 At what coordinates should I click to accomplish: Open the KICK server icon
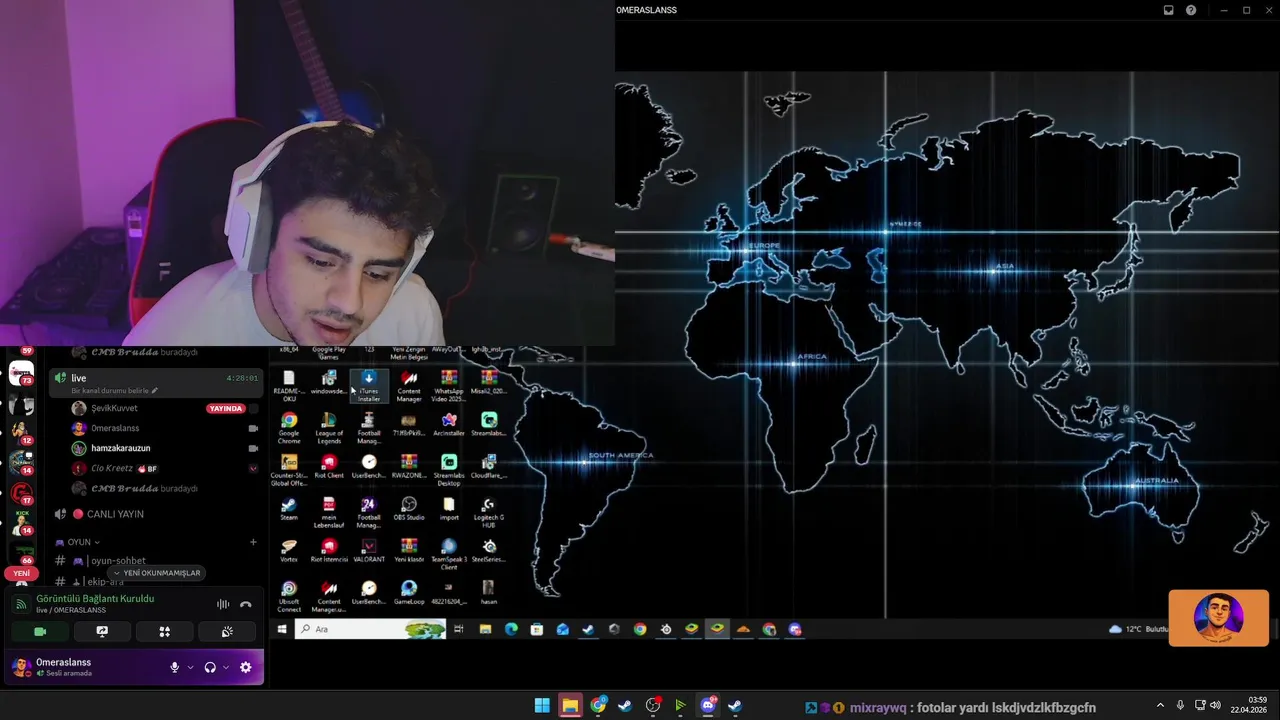[x=21, y=522]
